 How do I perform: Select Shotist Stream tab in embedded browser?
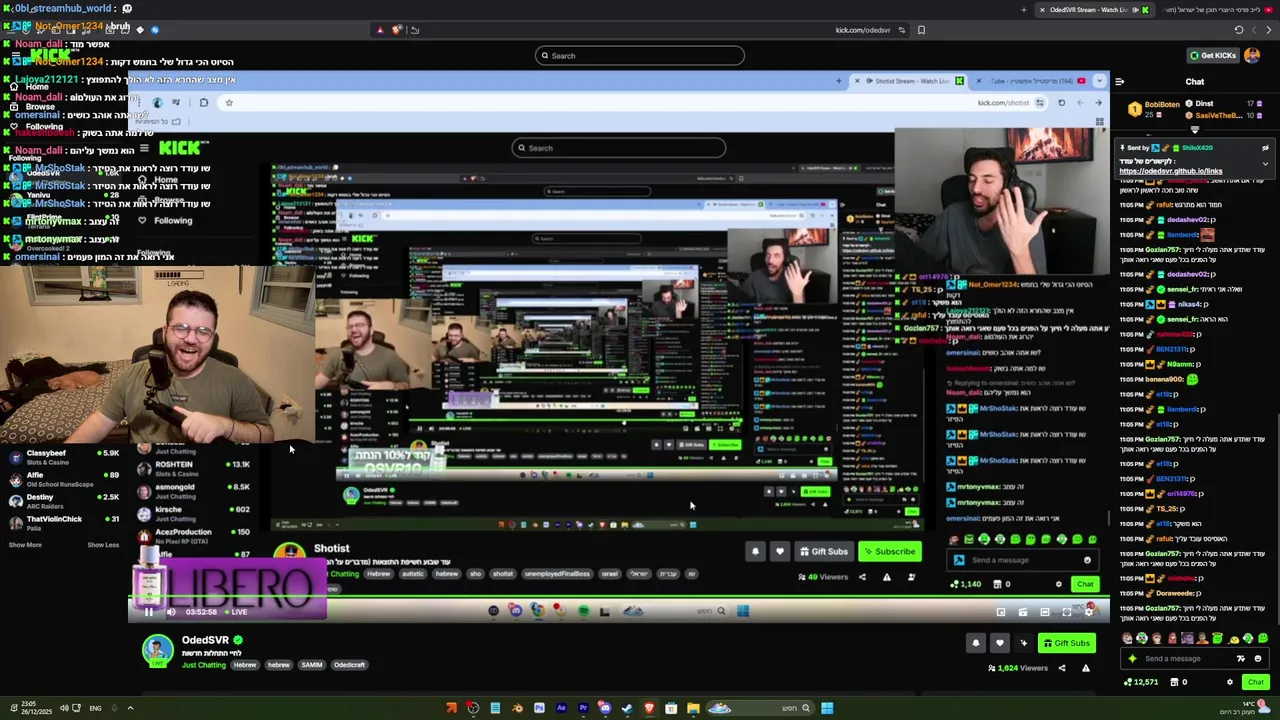tap(908, 81)
